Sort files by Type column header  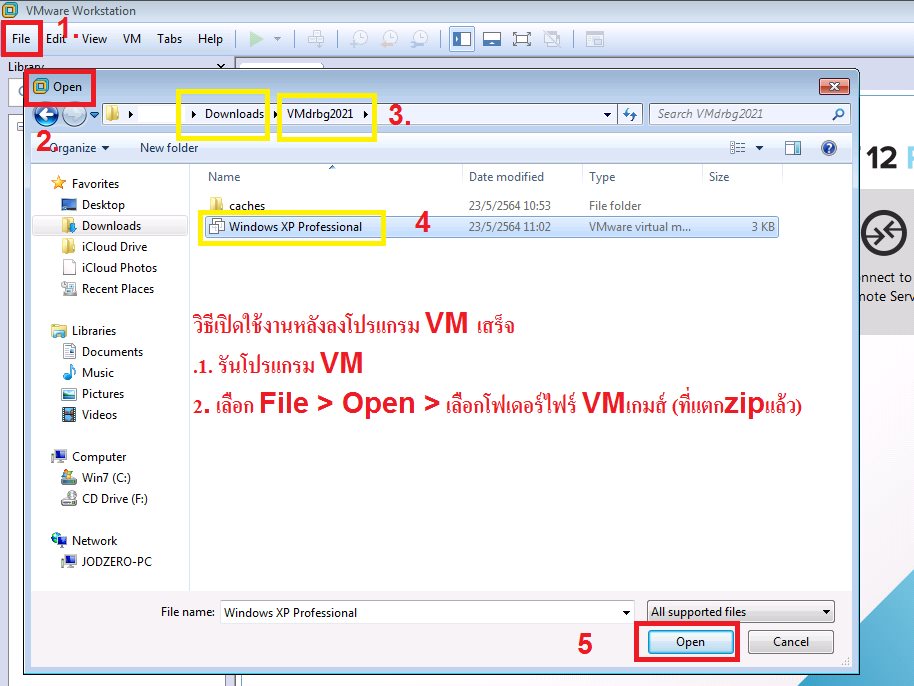[x=602, y=177]
